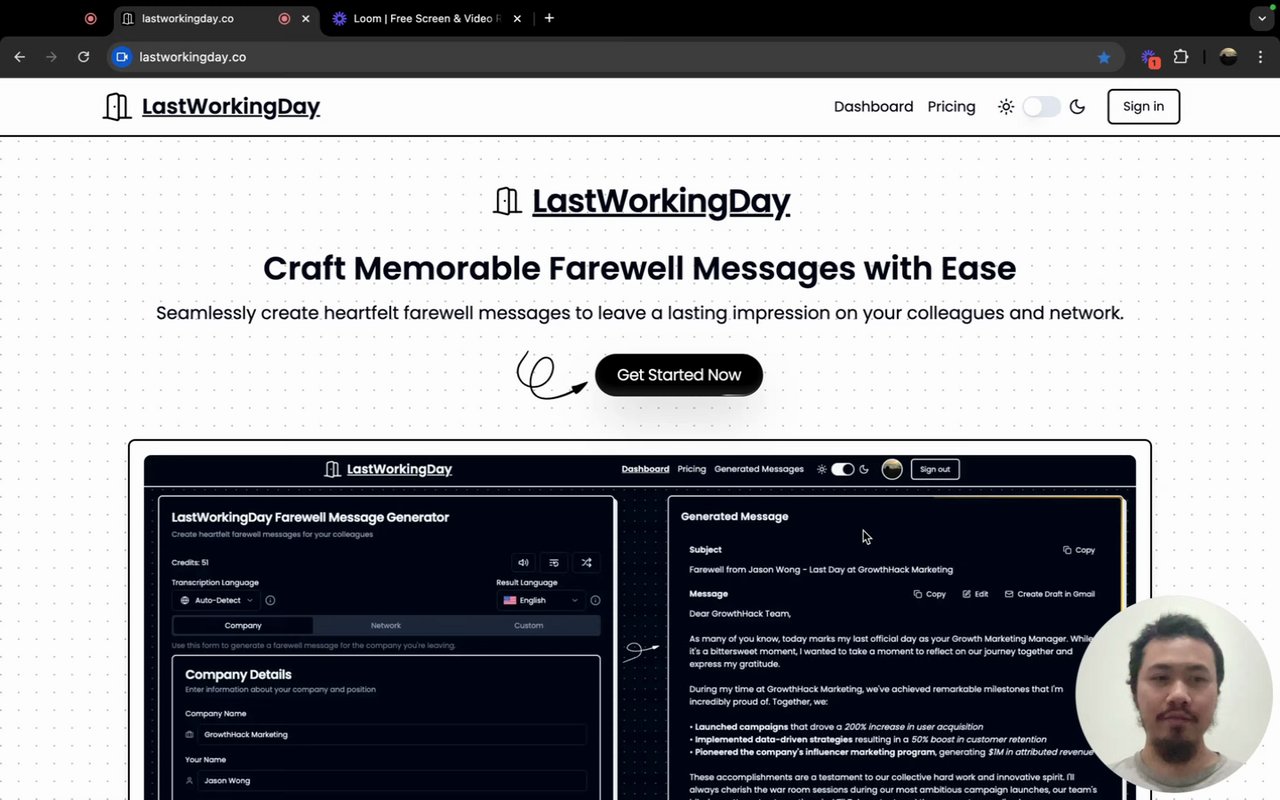Click LastWorkingDay logo inside preview screenshot
The image size is (1280, 800).
[x=388, y=469]
